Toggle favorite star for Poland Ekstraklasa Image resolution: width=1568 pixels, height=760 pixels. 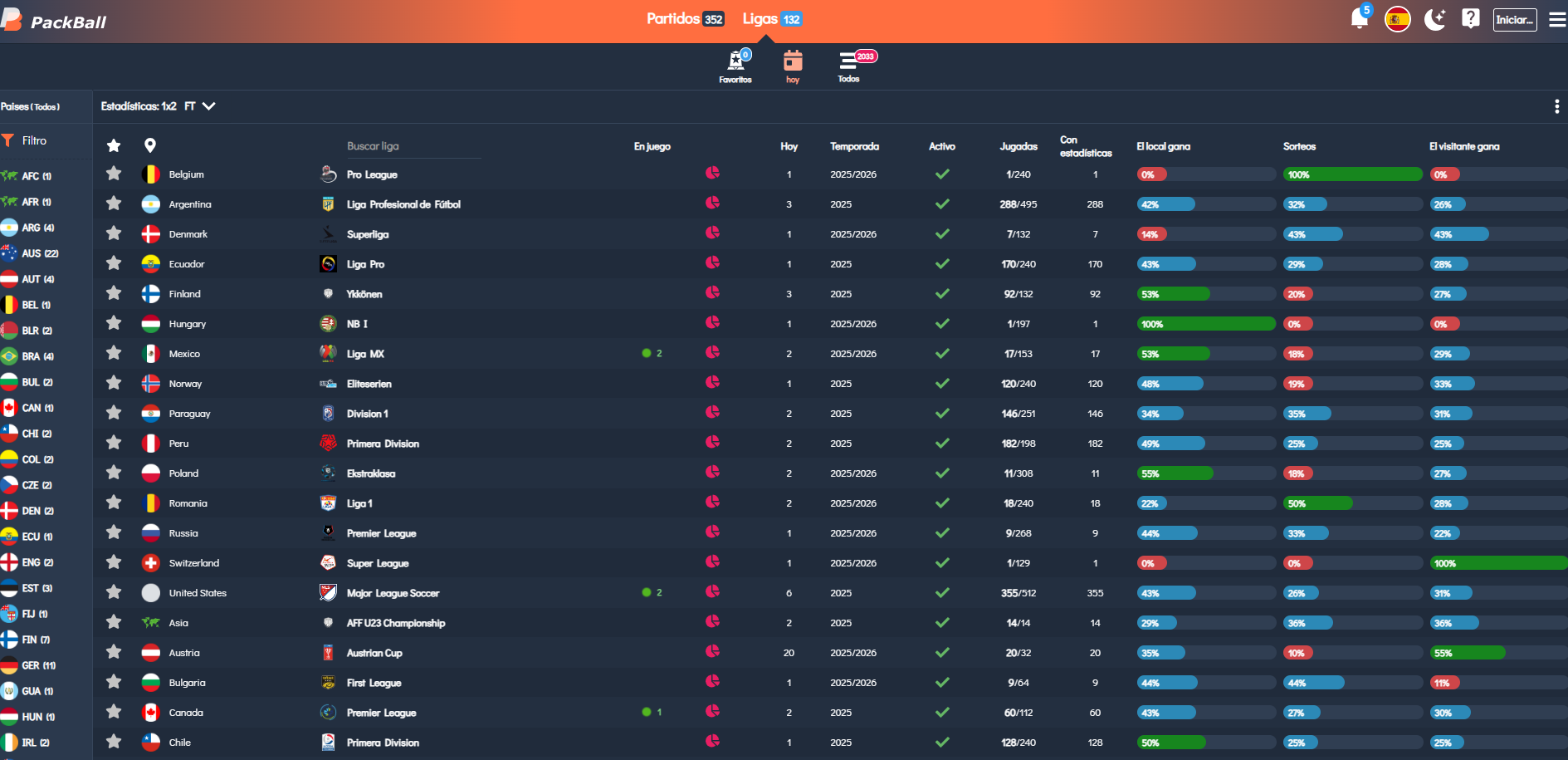pos(114,473)
